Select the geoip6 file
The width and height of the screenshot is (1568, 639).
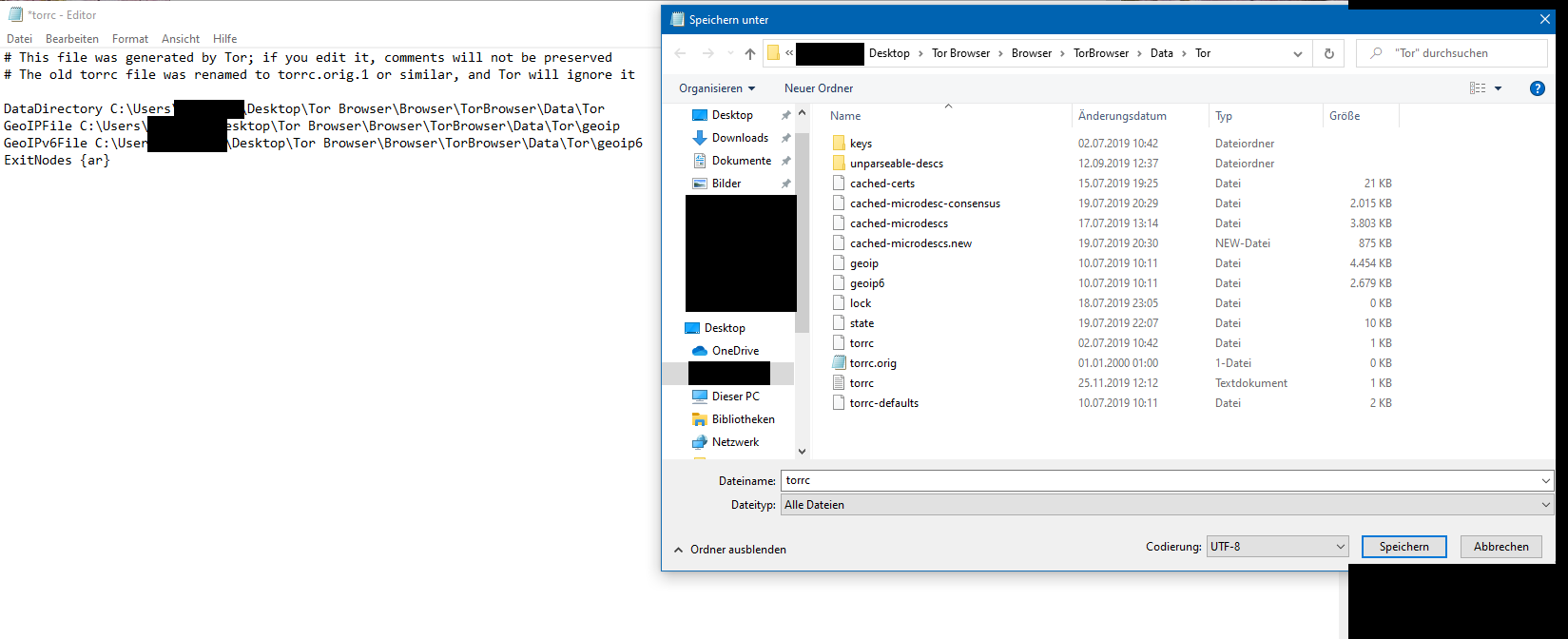pyautogui.click(x=867, y=283)
